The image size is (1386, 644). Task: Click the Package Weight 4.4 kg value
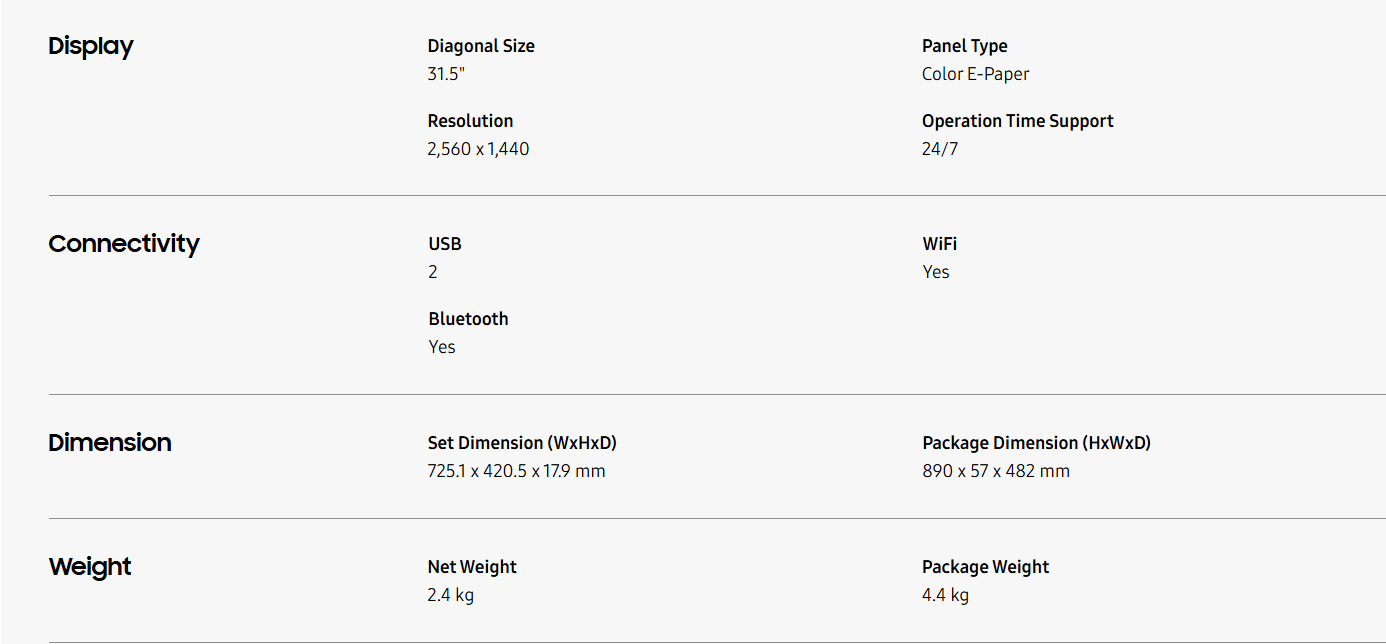[x=945, y=595]
